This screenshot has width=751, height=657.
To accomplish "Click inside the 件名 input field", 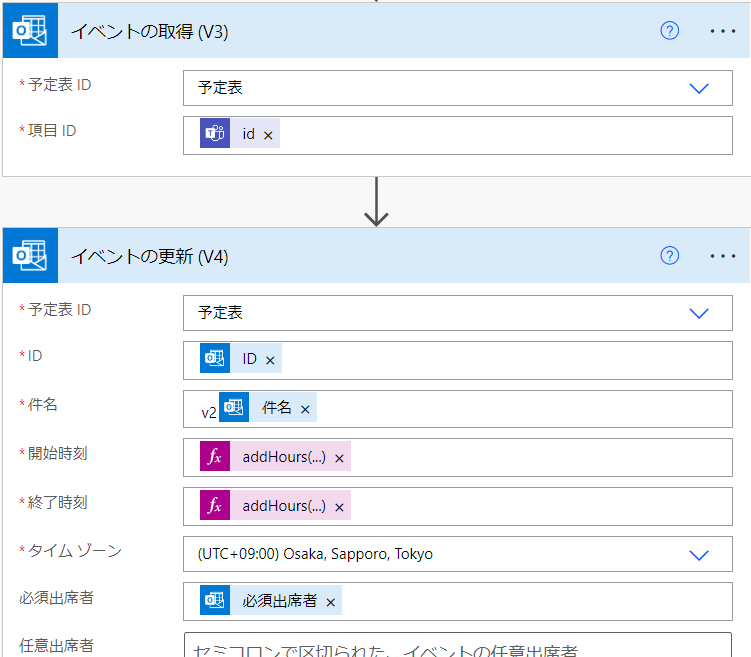I will click(458, 409).
